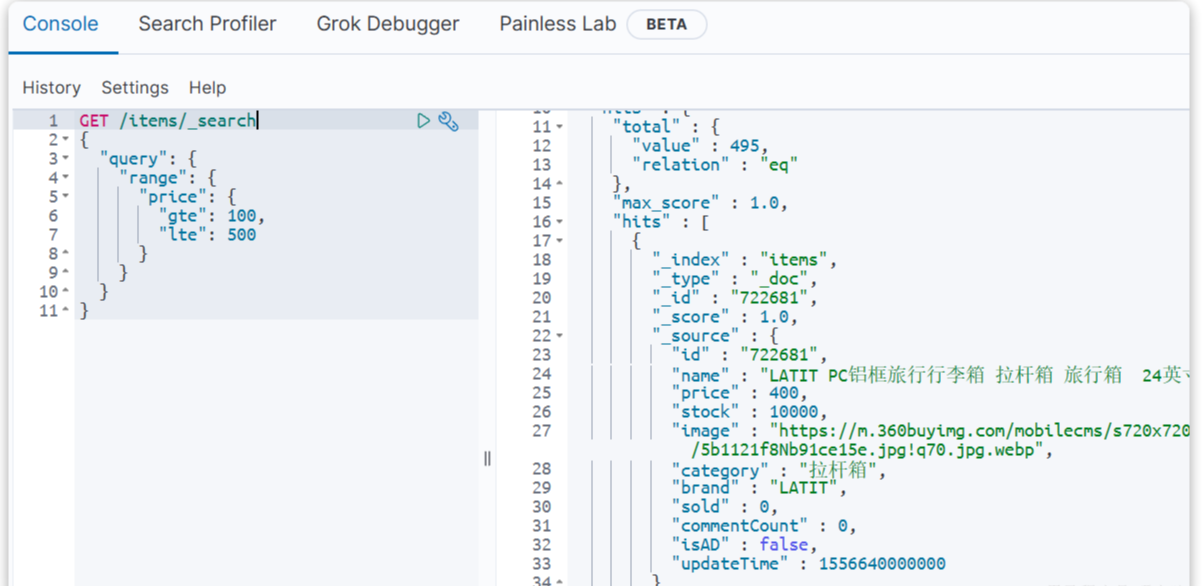The image size is (1202, 586).
Task: Collapse the "price" block on request line 5
Action: pos(66,197)
